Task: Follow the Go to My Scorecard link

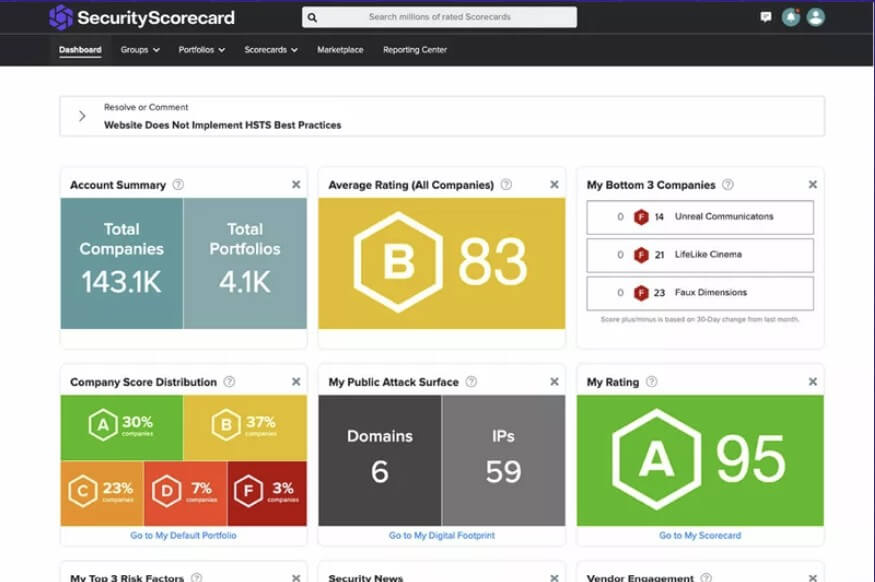Action: point(700,535)
